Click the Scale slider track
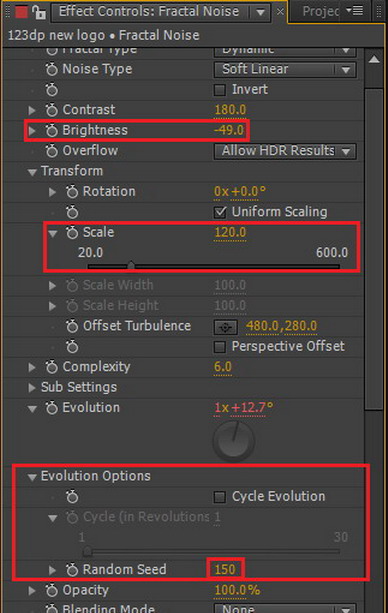 214,266
